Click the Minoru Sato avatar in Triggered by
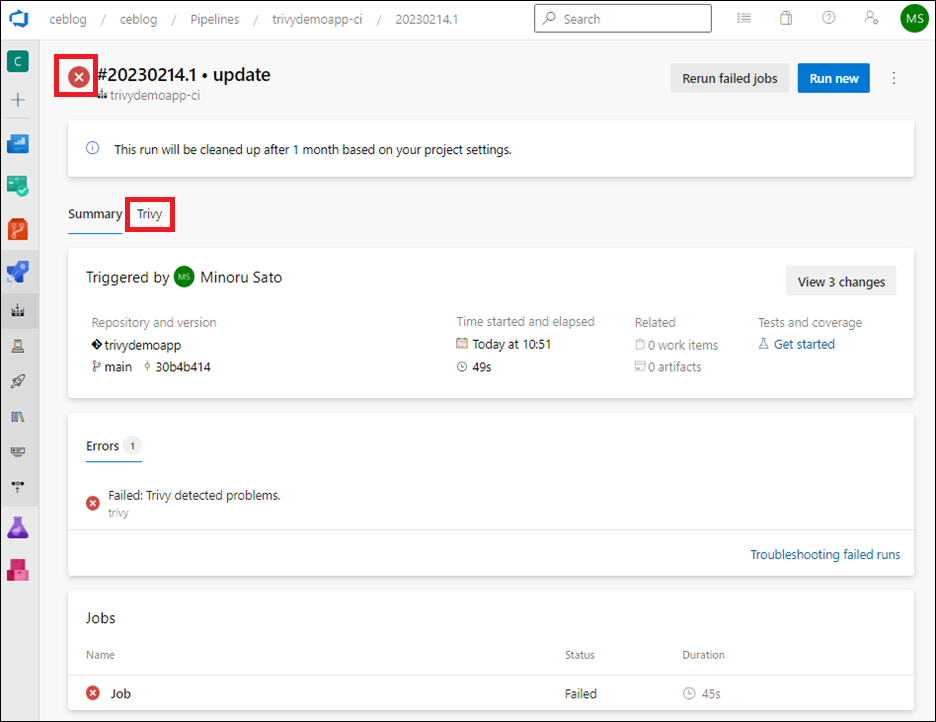936x722 pixels. point(184,277)
